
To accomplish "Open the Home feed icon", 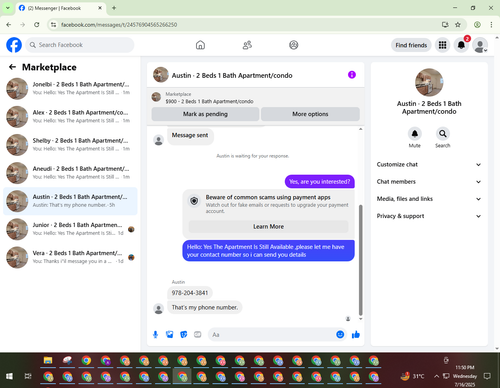I will 200,45.
